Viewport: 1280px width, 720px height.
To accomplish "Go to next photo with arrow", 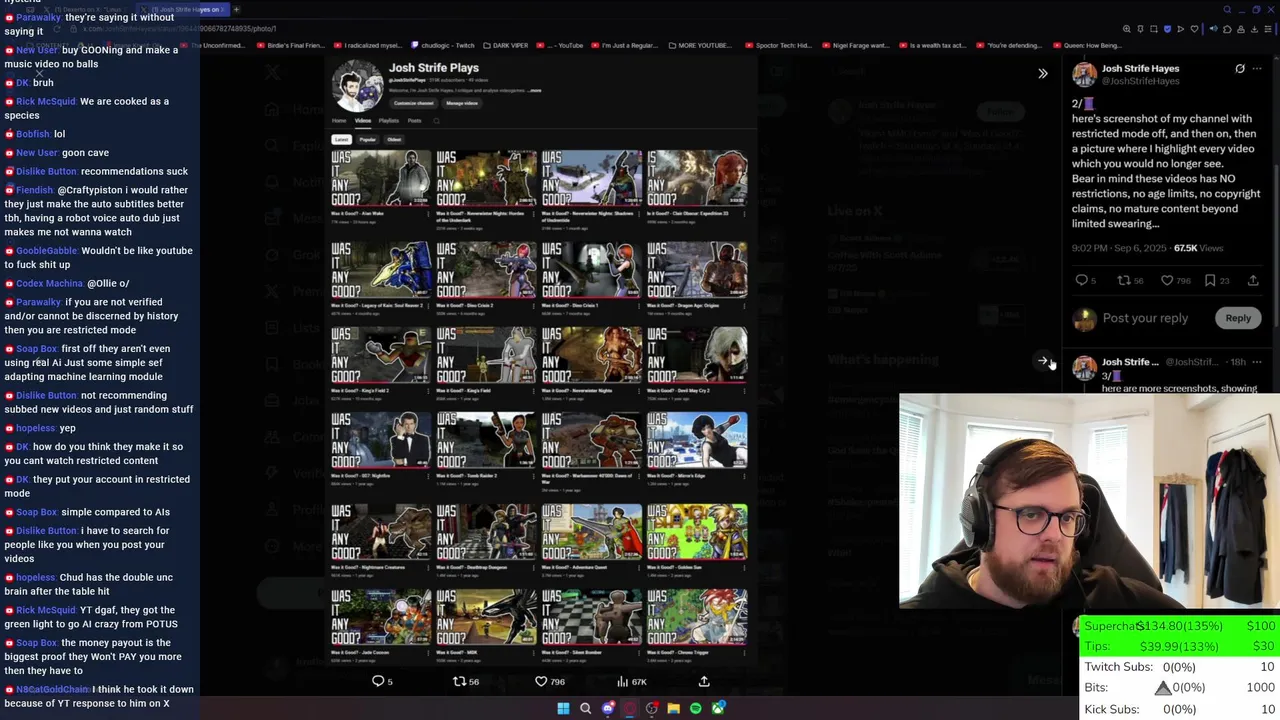I will pos(1043,361).
